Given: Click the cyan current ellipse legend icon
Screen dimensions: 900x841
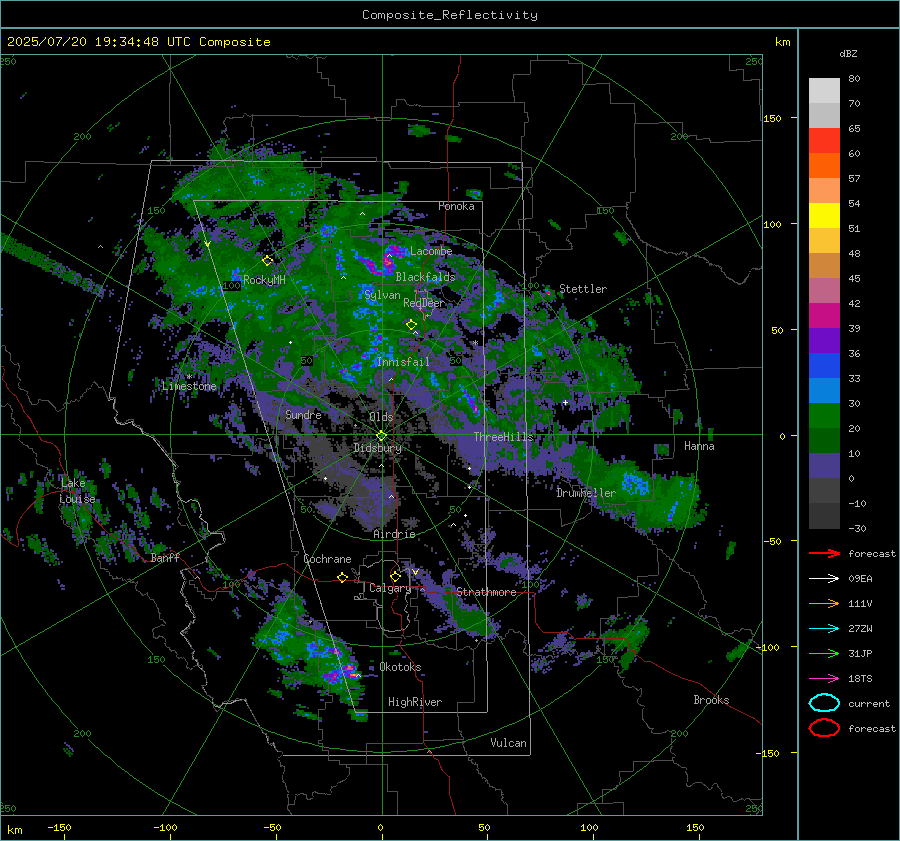Looking at the screenshot, I should (824, 703).
